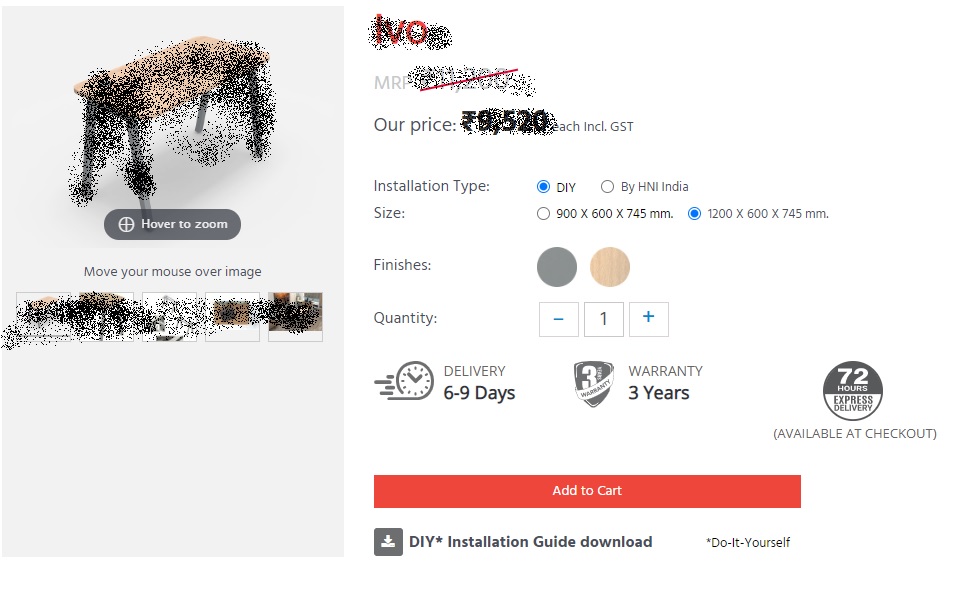Decrease quantity with the minus button

coord(559,319)
